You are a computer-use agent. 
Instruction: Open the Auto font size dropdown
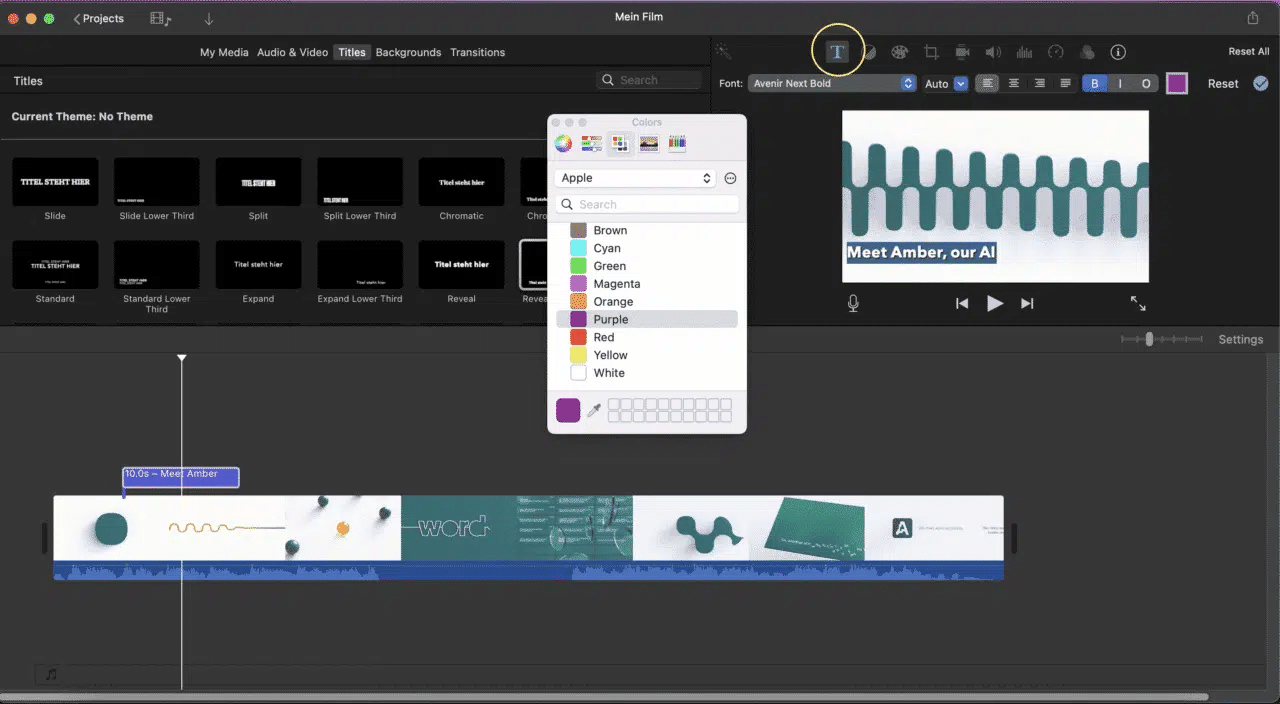[945, 84]
